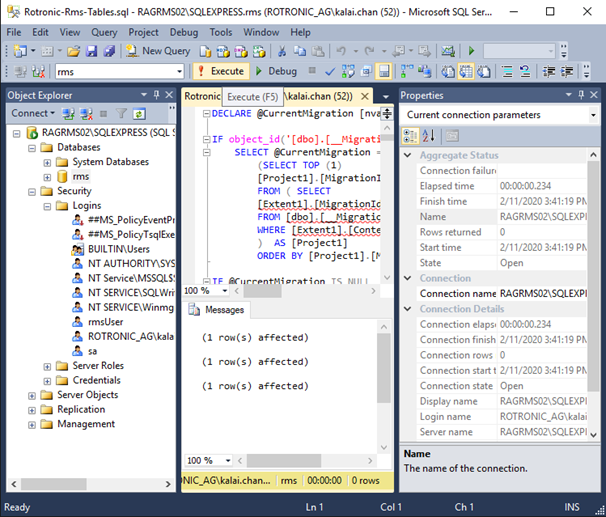Expand the rms database node

point(47,177)
